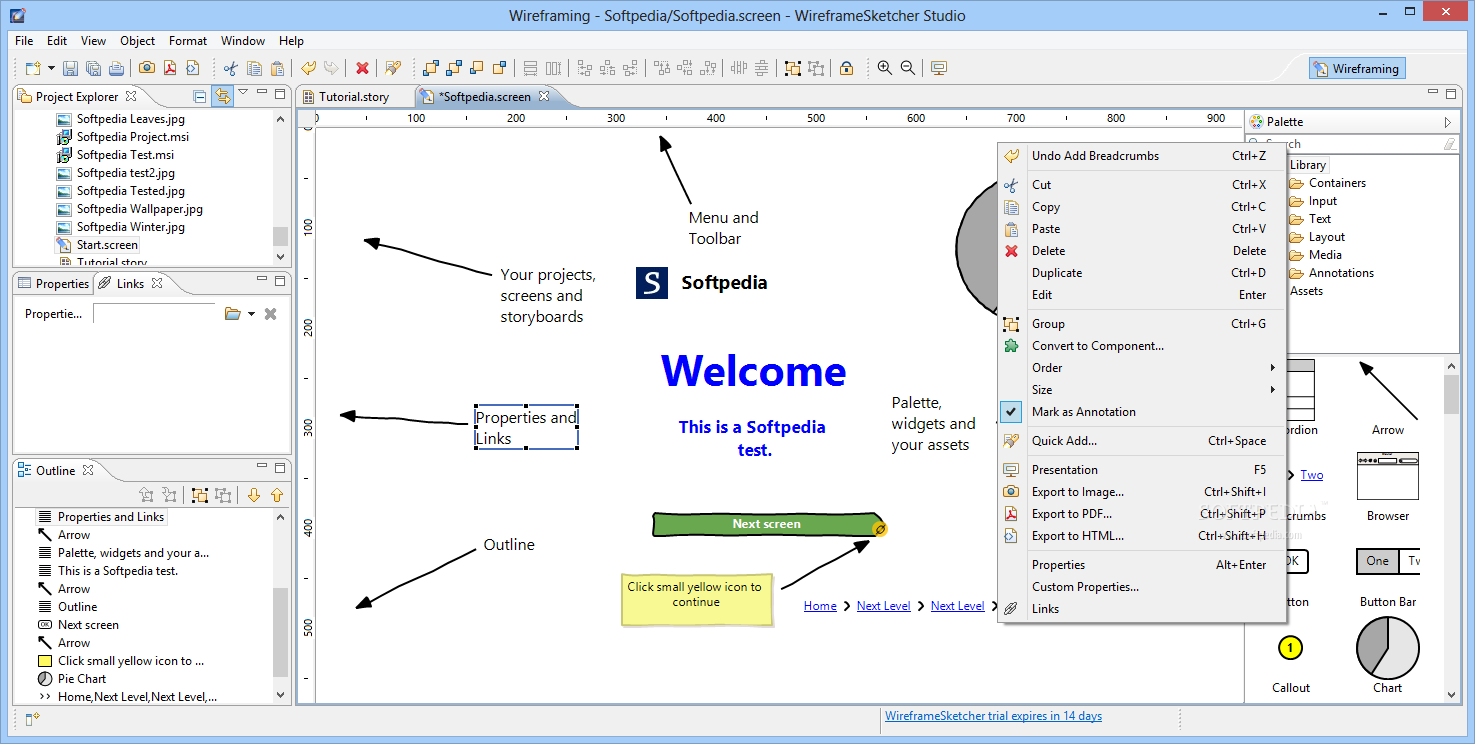
Task: Select the Callout widget in the palette
Action: click(1290, 662)
